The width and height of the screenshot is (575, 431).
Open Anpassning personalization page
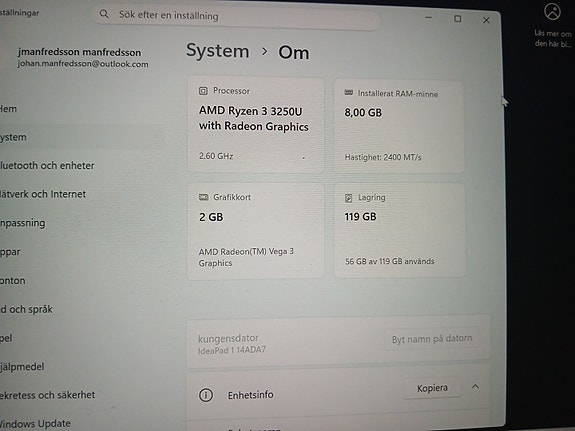click(x=23, y=223)
